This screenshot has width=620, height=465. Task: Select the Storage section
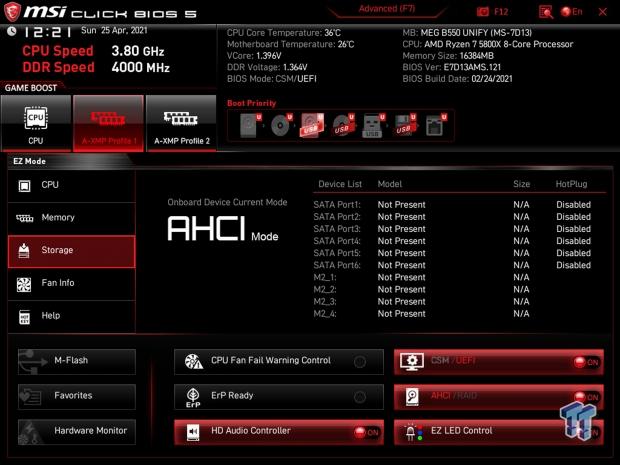tap(72, 251)
